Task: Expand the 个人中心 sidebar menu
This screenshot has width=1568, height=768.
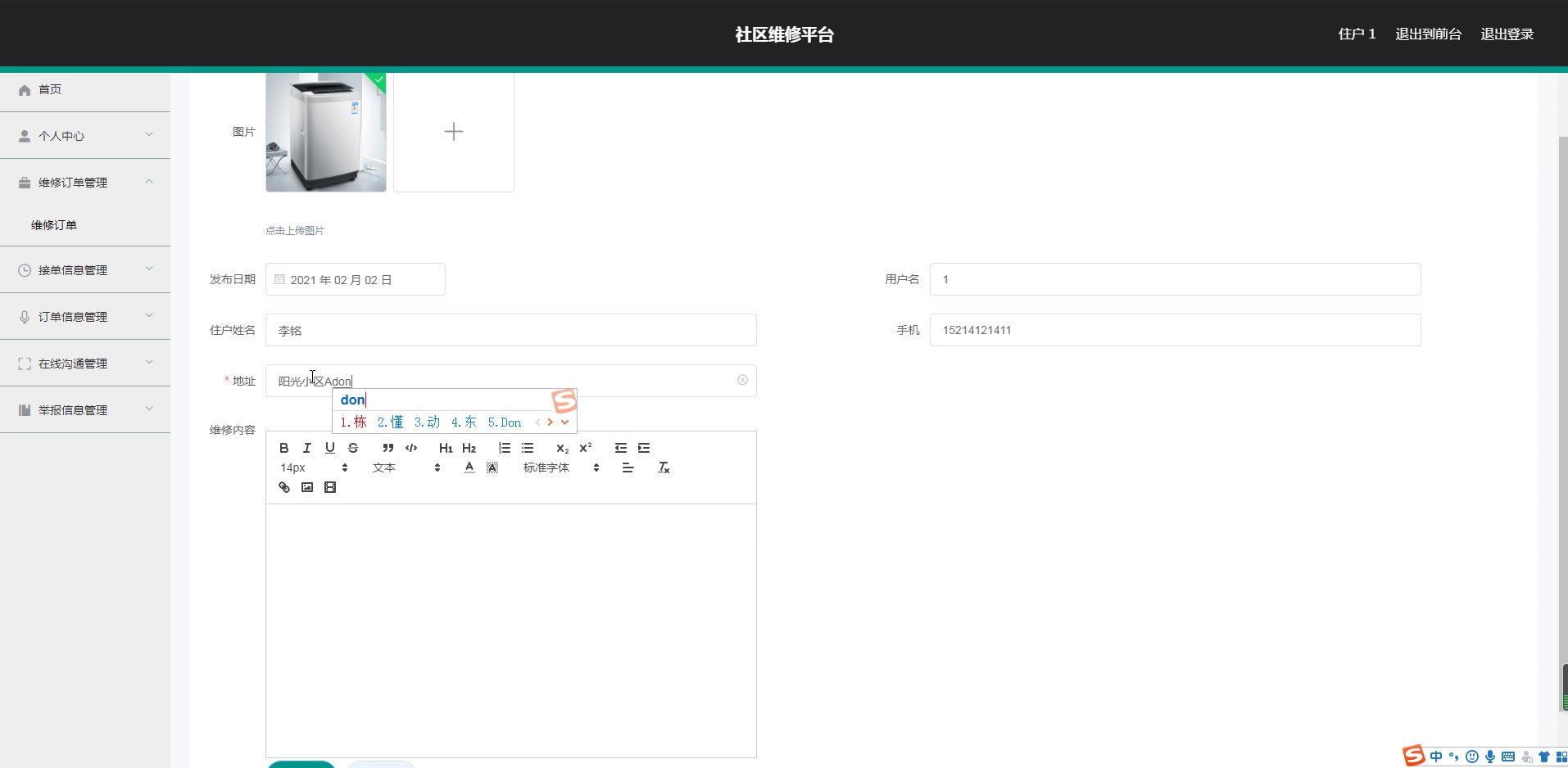Action: (85, 136)
